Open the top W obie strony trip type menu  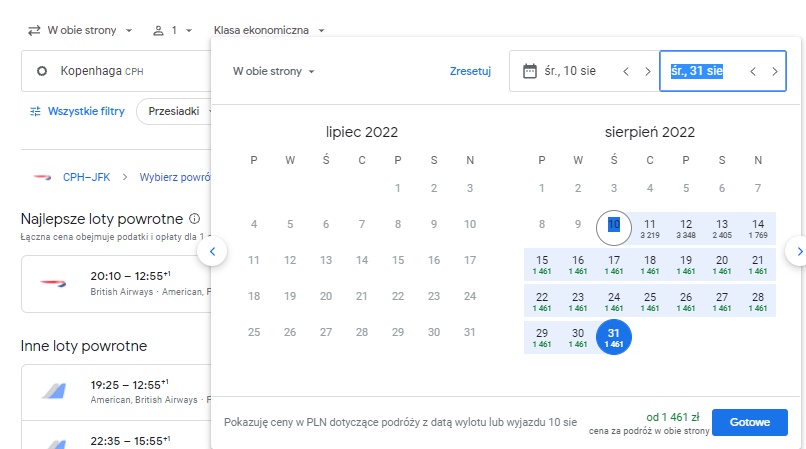[x=80, y=30]
